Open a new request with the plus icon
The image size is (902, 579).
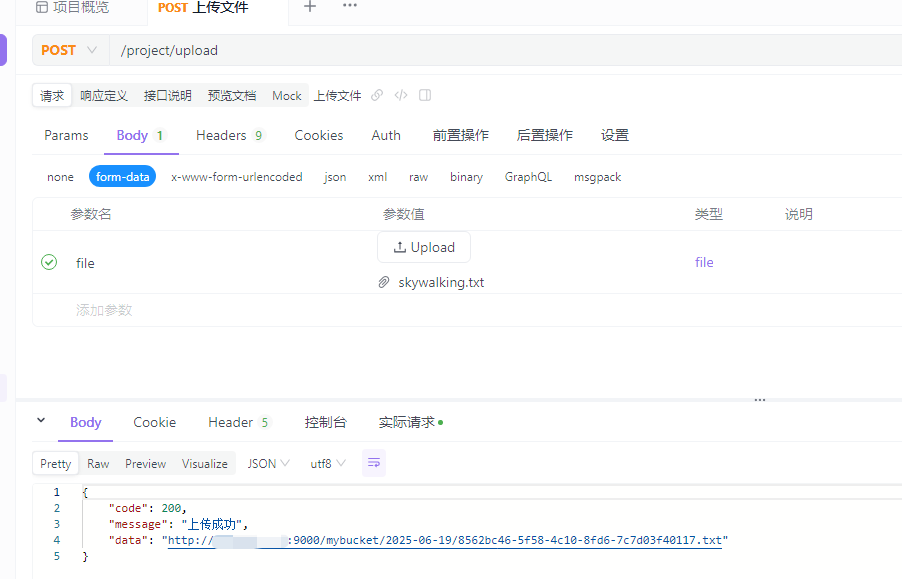(x=310, y=7)
